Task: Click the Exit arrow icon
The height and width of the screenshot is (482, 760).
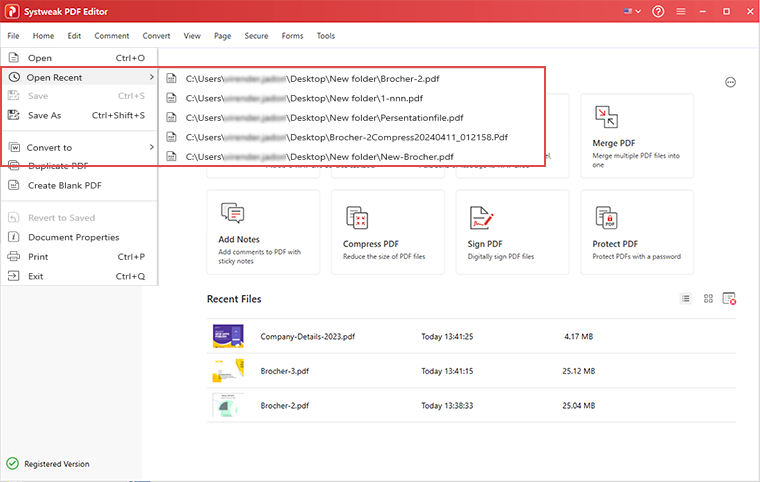Action: point(14,276)
